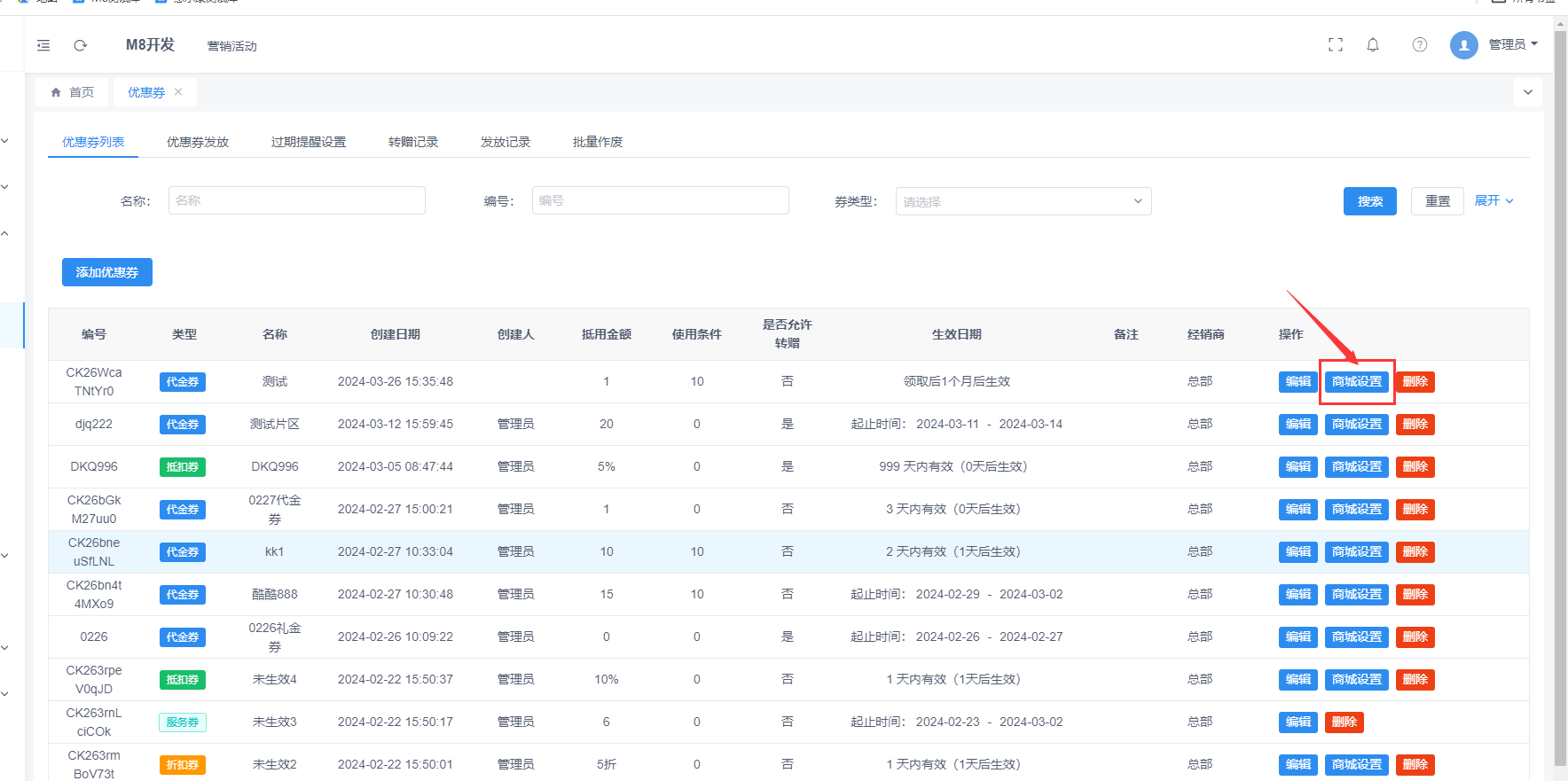Close the 优惠券 tab
The width and height of the screenshot is (1568, 781).
[178, 92]
